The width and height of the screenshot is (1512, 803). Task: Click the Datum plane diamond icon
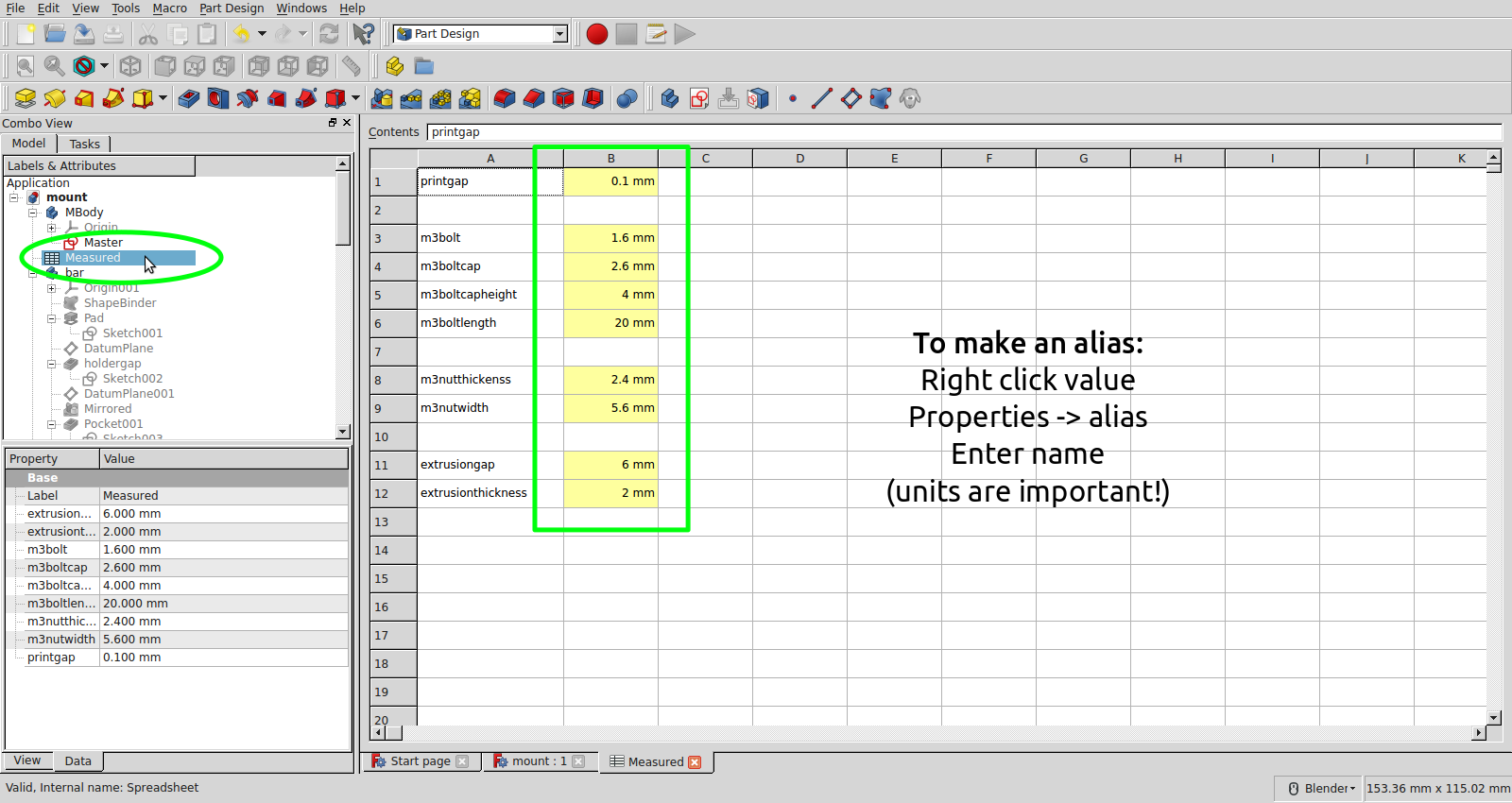[x=851, y=98]
